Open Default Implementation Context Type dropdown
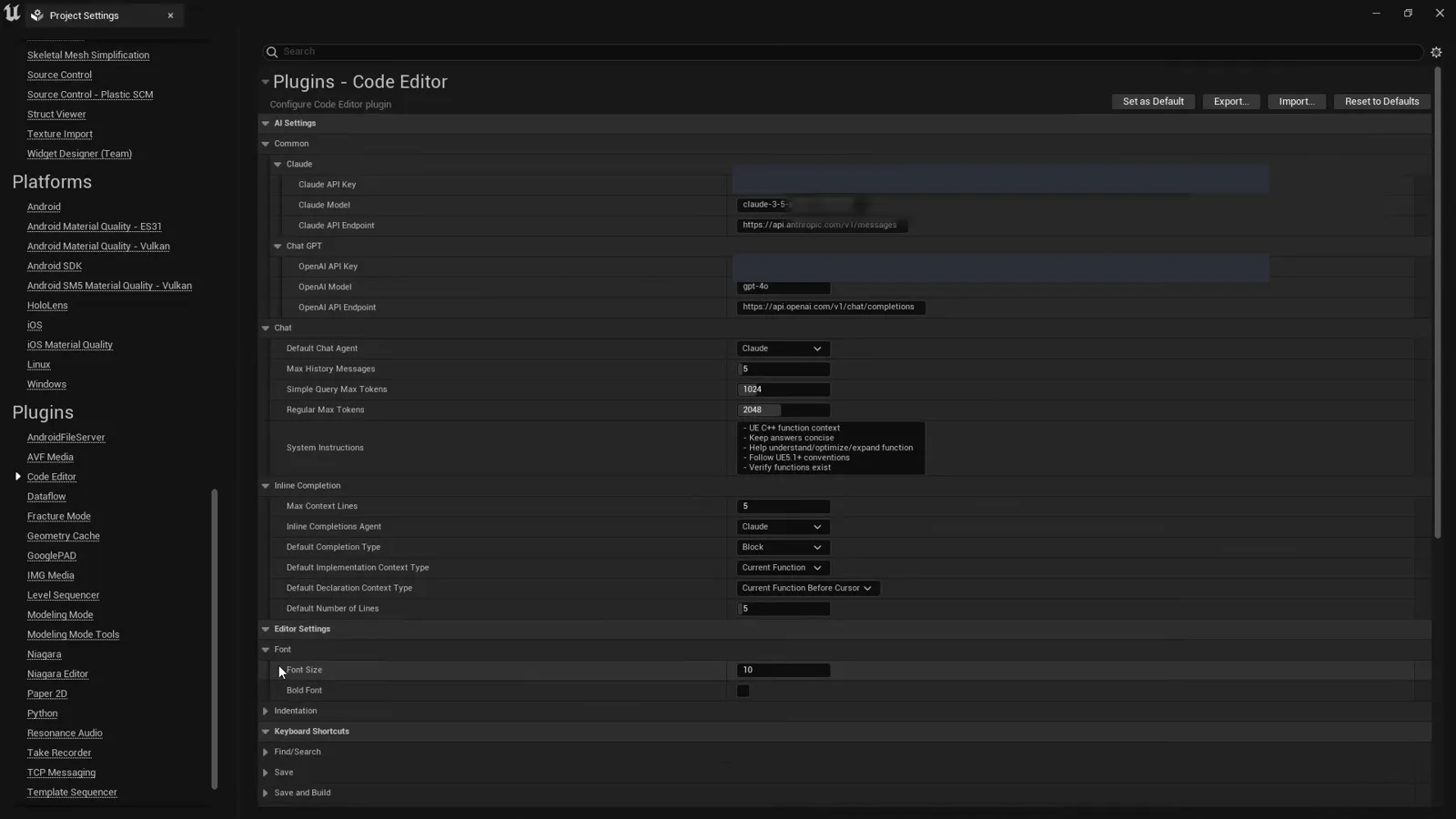 point(783,568)
